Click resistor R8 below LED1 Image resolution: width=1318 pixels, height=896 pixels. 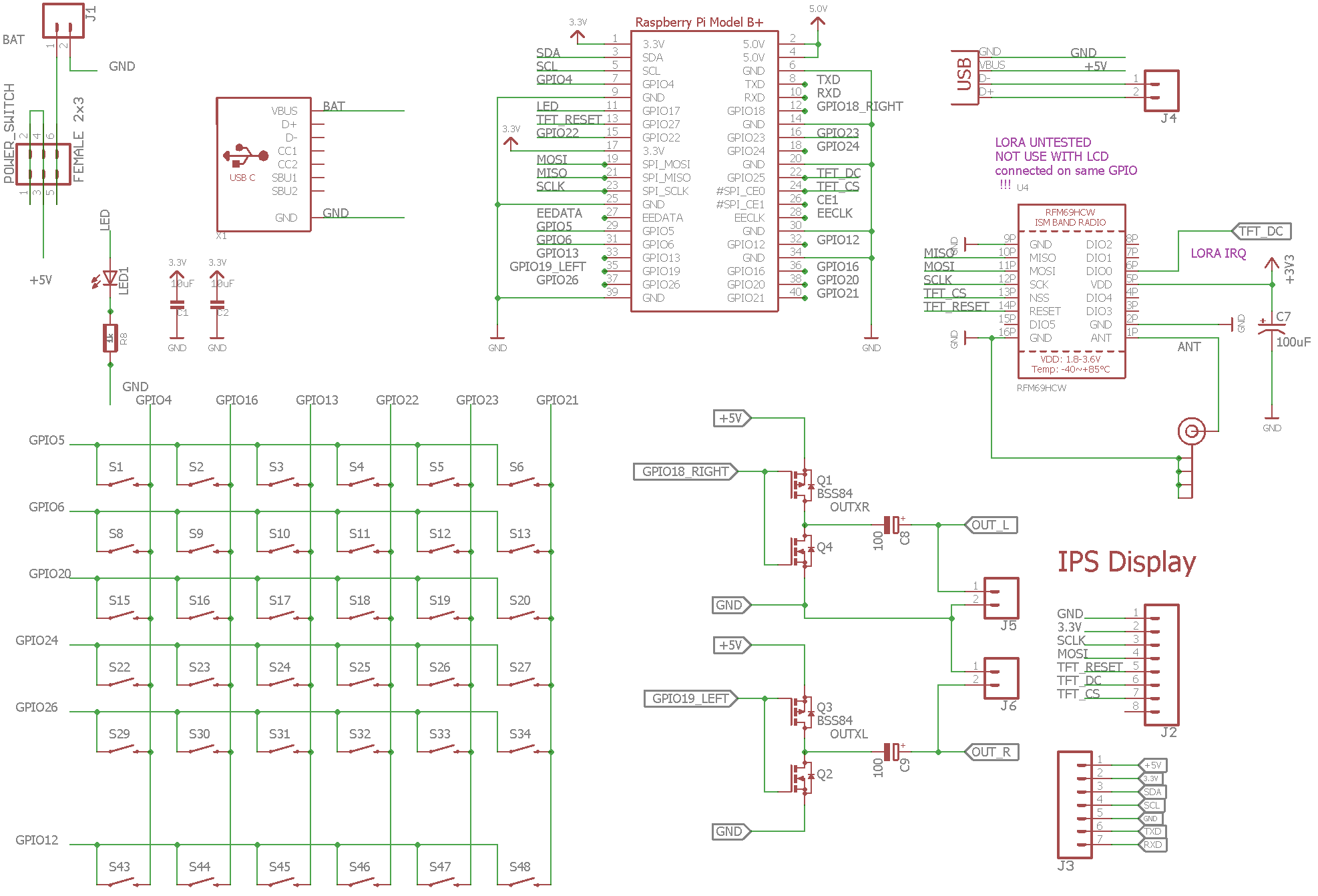coord(109,337)
